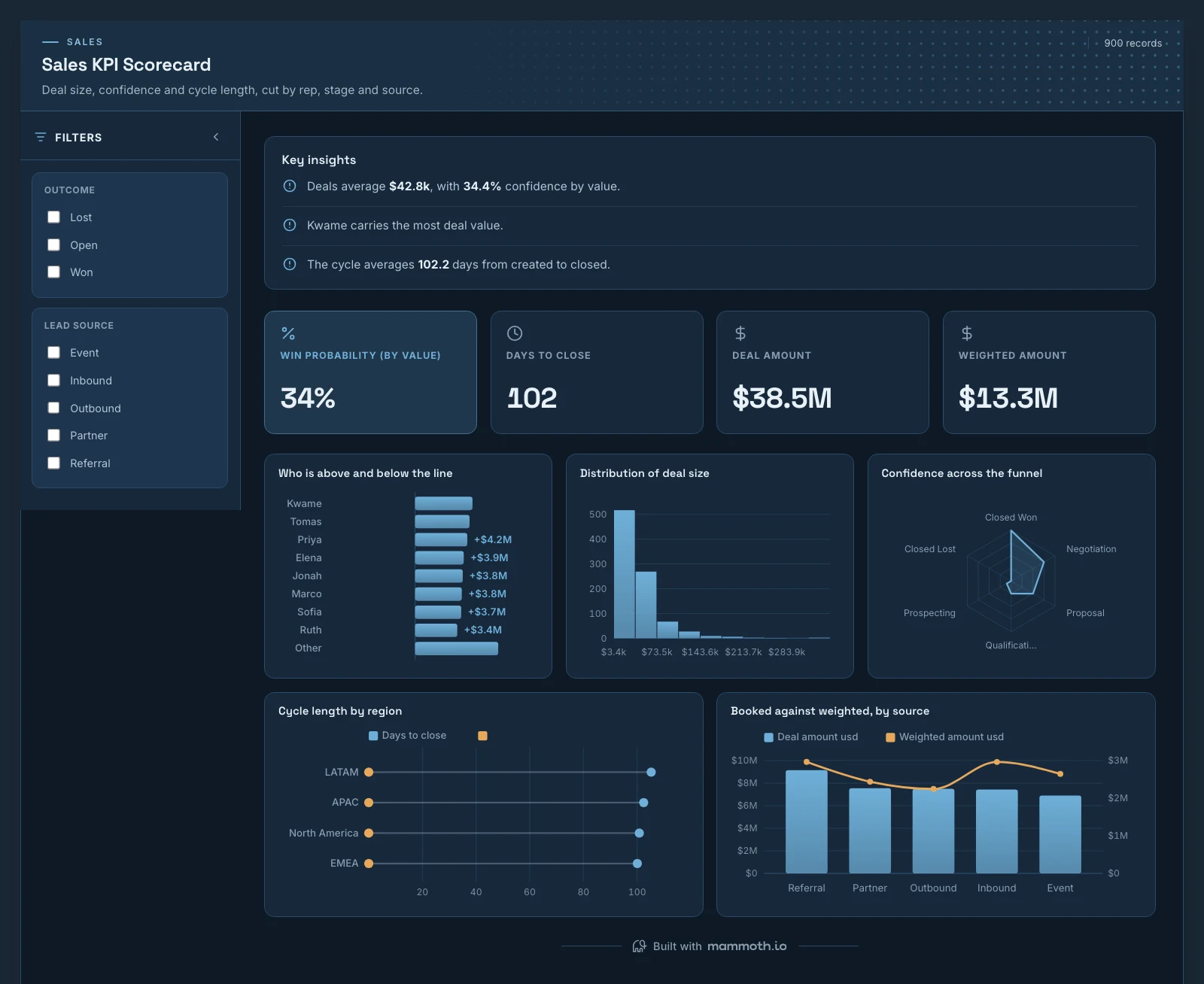This screenshot has width=1204, height=984.
Task: Tick the Referral lead source checkbox
Action: [x=54, y=463]
